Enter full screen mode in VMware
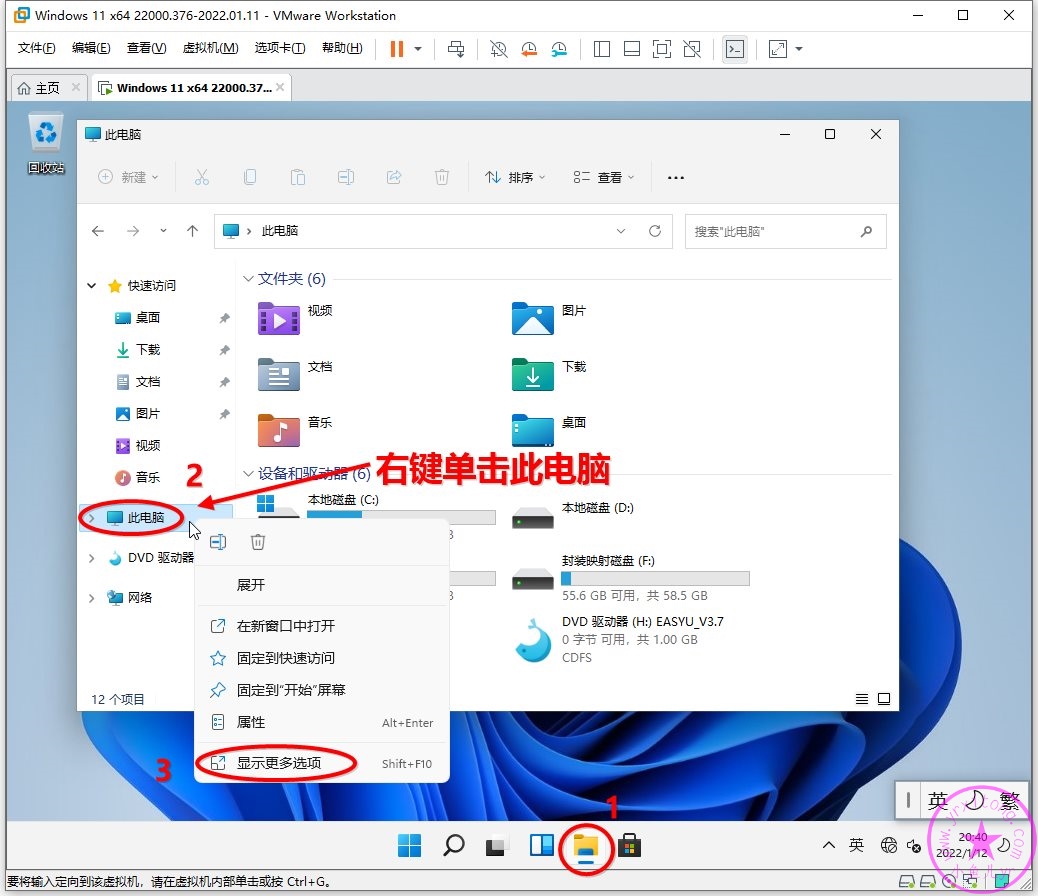Image resolution: width=1038 pixels, height=896 pixels. [661, 49]
